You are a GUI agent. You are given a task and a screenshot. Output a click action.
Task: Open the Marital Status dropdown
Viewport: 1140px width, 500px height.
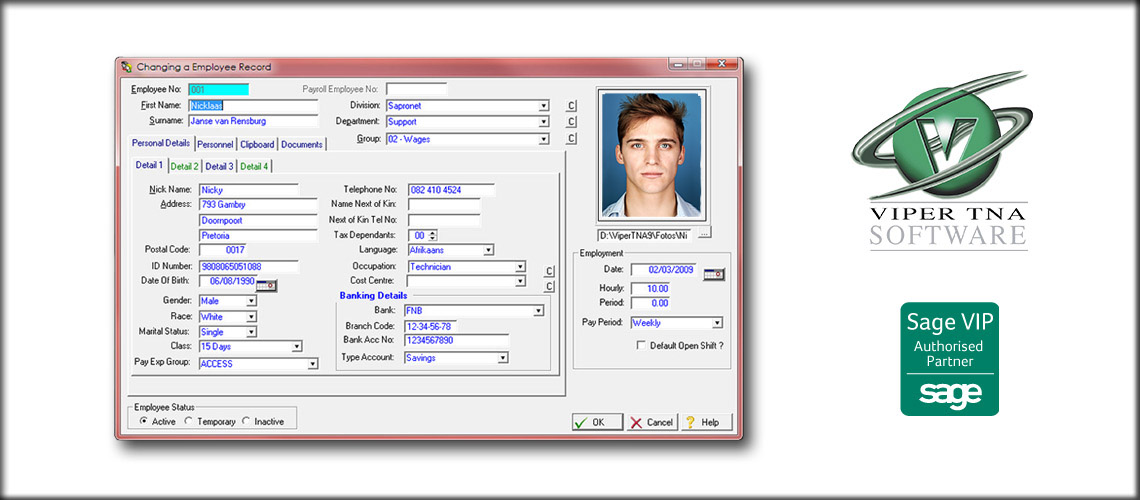(x=252, y=332)
